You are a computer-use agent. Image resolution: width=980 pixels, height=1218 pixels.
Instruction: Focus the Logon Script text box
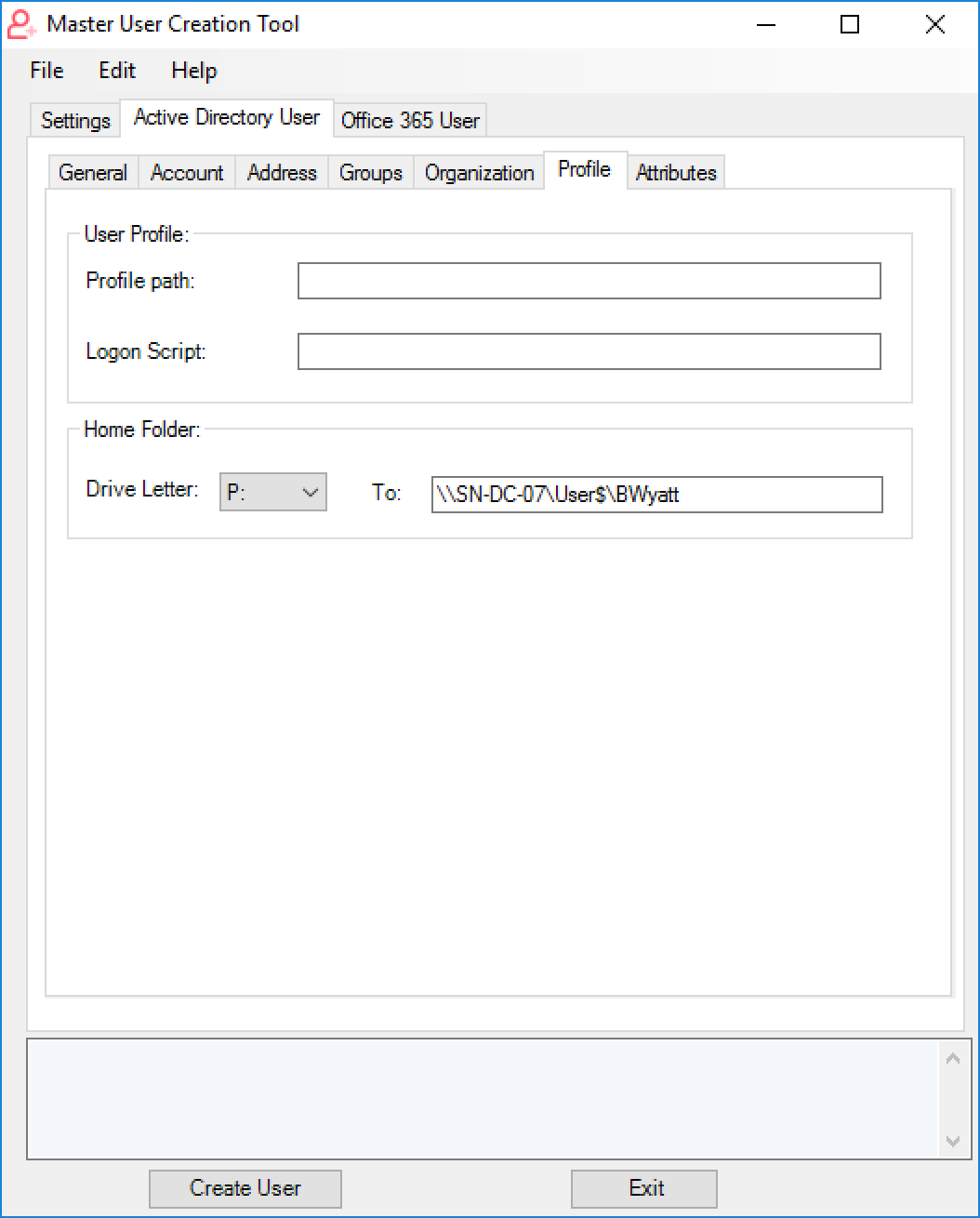coord(589,351)
